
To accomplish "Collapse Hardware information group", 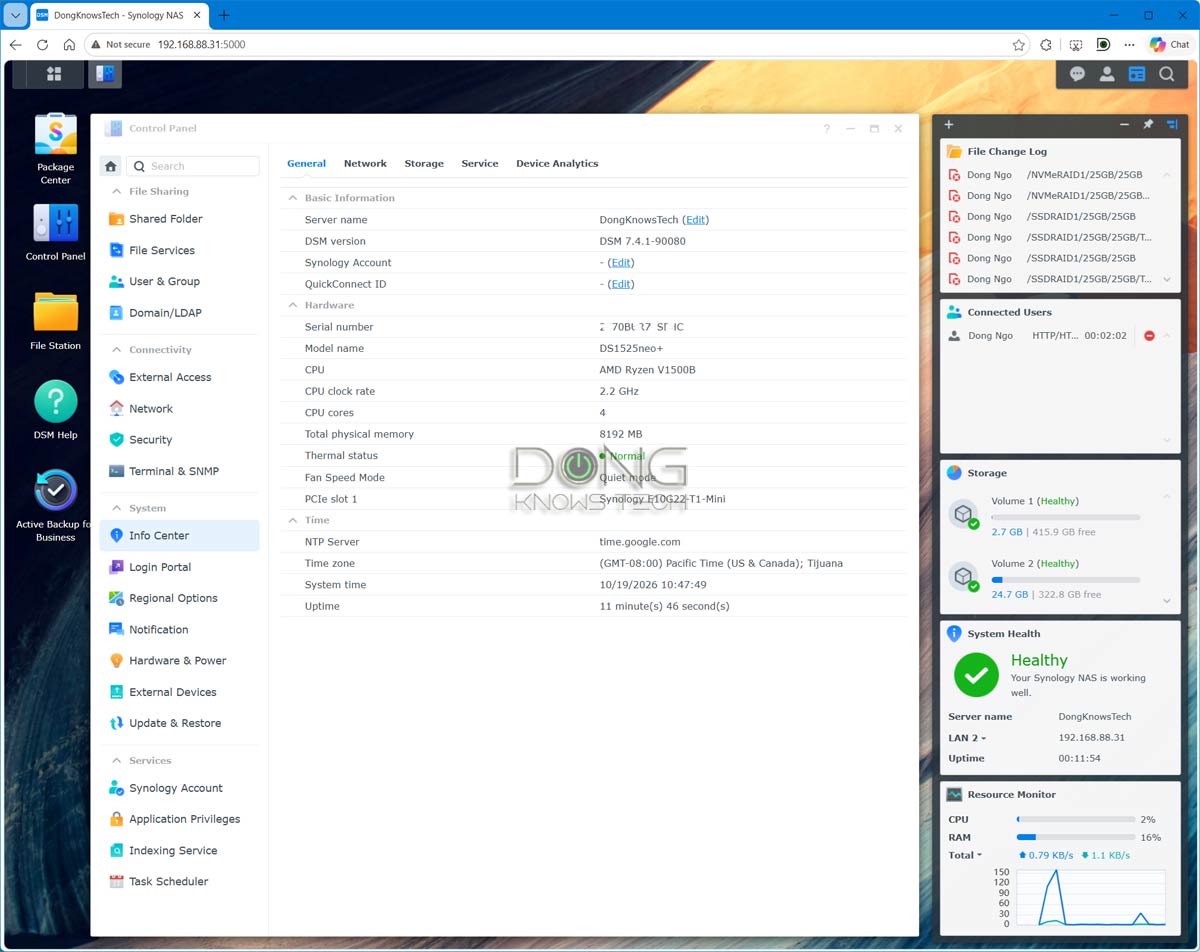I will click(x=293, y=305).
